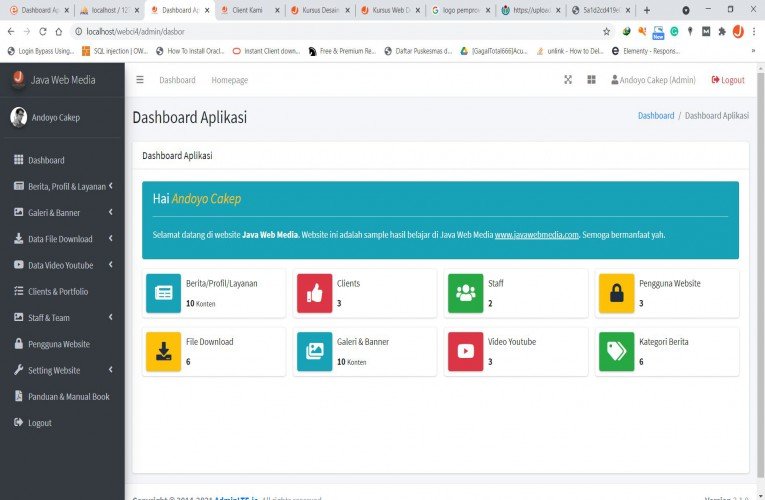Screen dimensions: 765x500
Task: Open Pengguna Website in sidebar
Action: [62, 344]
